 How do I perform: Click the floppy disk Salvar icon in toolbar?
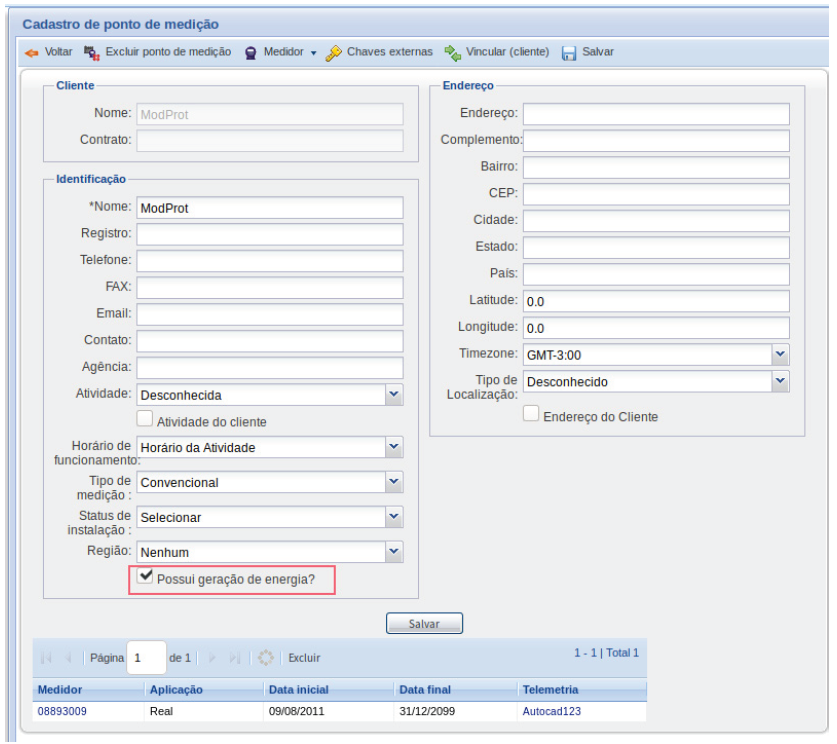(569, 52)
